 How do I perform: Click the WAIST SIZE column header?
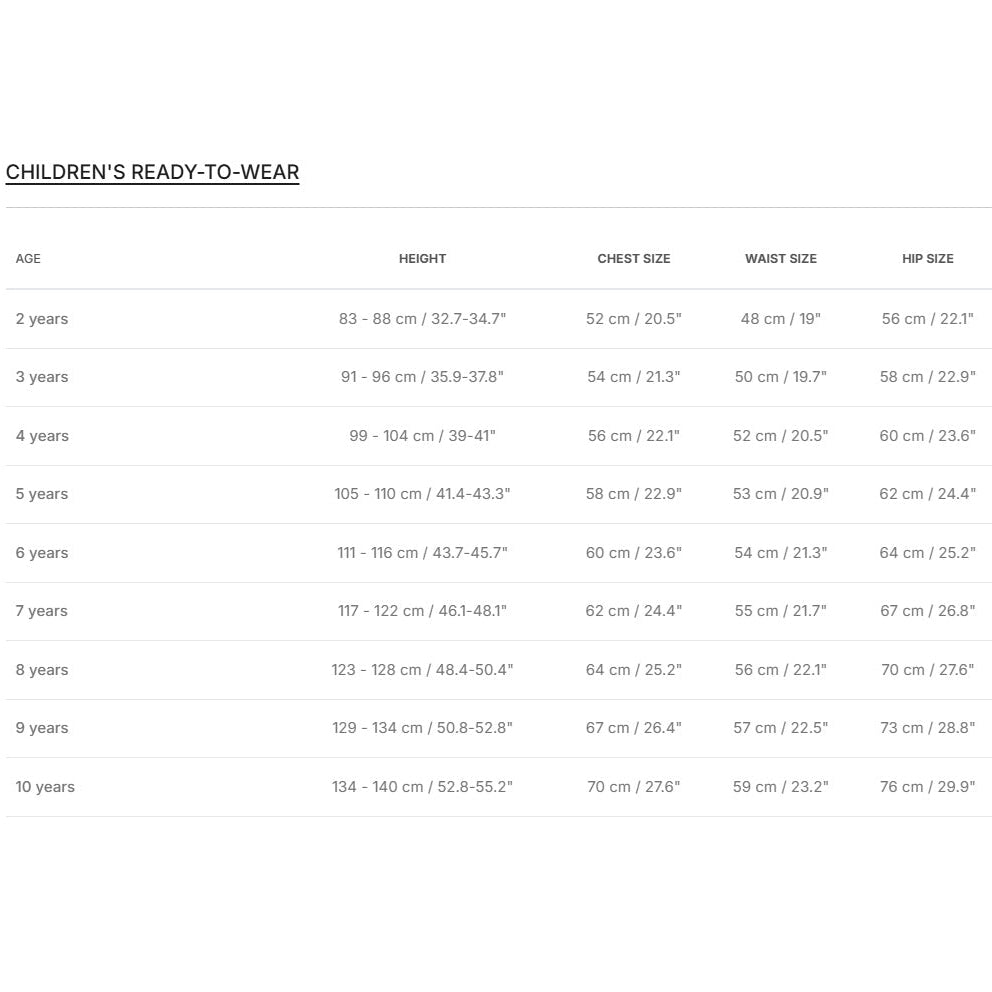click(x=781, y=259)
